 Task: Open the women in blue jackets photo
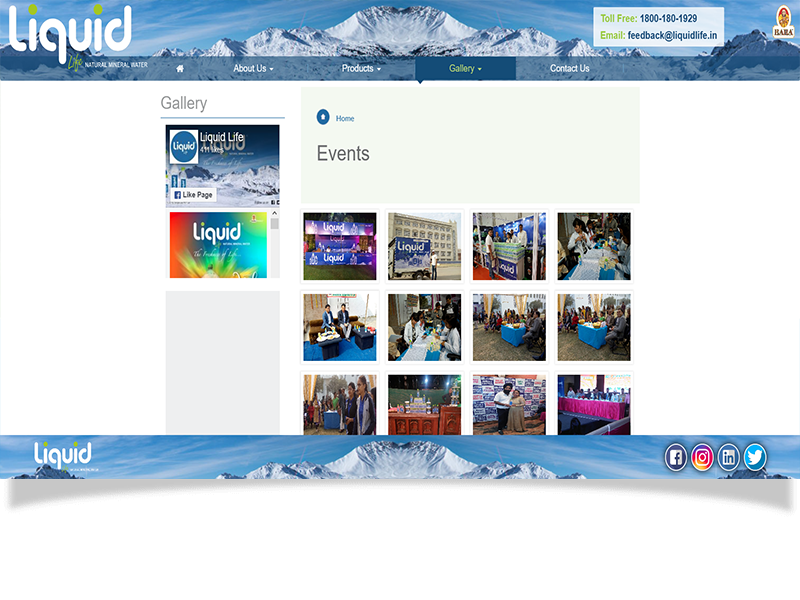click(x=340, y=405)
